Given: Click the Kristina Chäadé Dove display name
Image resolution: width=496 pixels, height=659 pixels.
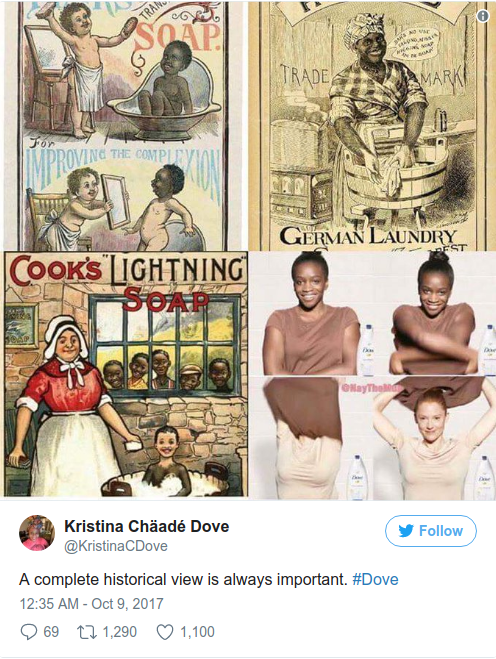Looking at the screenshot, I should [146, 526].
